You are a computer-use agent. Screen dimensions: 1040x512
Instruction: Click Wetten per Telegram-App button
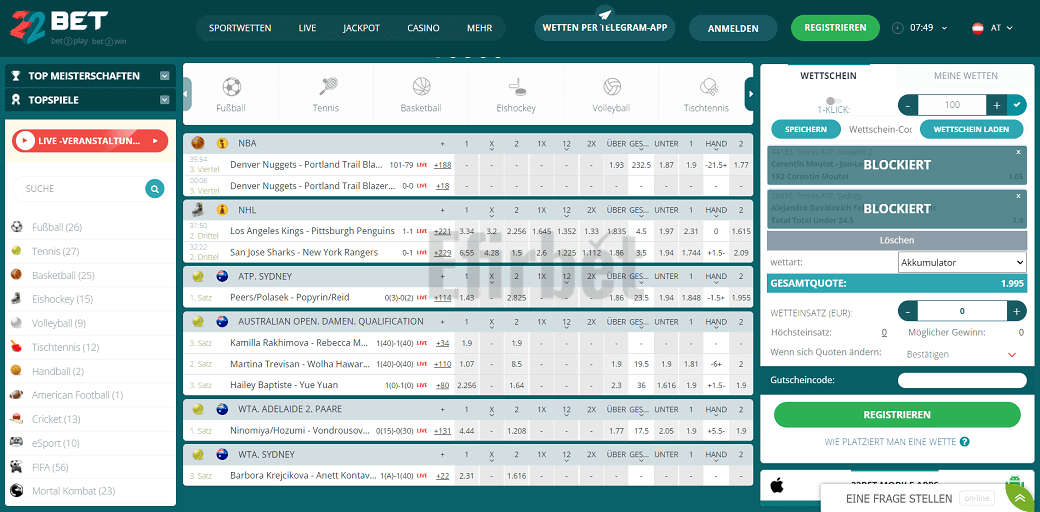point(604,28)
